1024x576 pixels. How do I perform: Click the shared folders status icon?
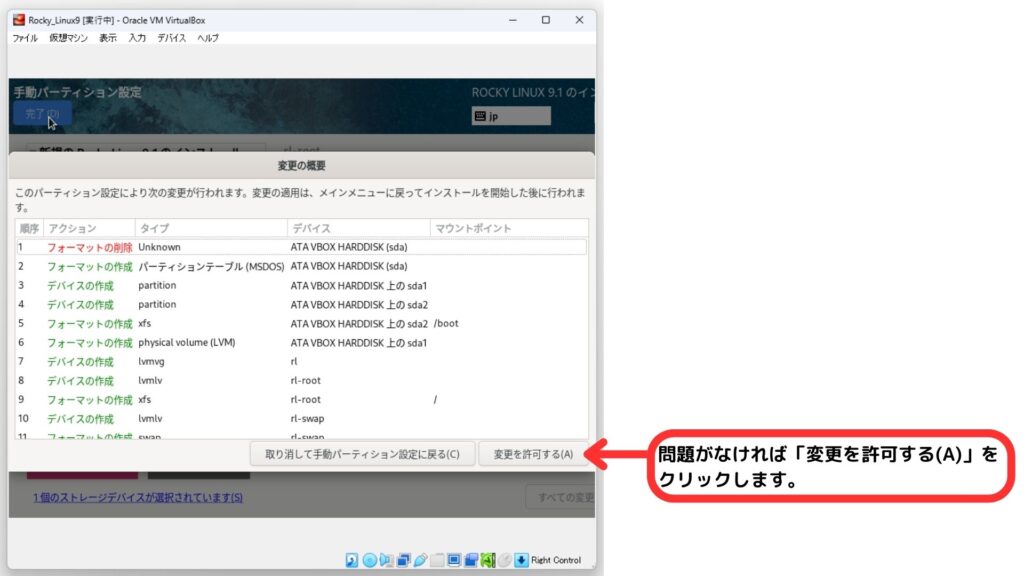(437, 560)
